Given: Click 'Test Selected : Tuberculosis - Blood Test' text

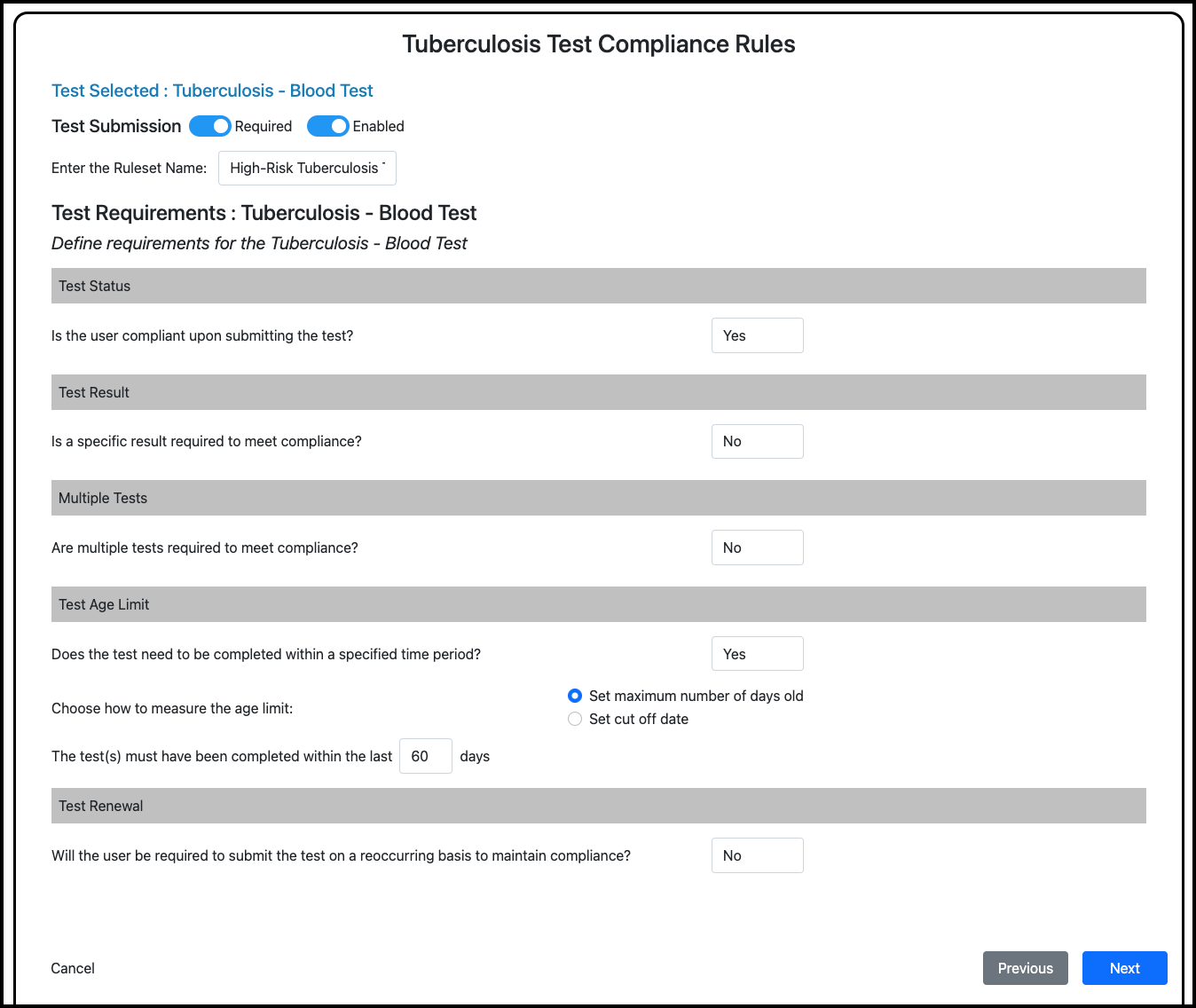Looking at the screenshot, I should (x=212, y=91).
